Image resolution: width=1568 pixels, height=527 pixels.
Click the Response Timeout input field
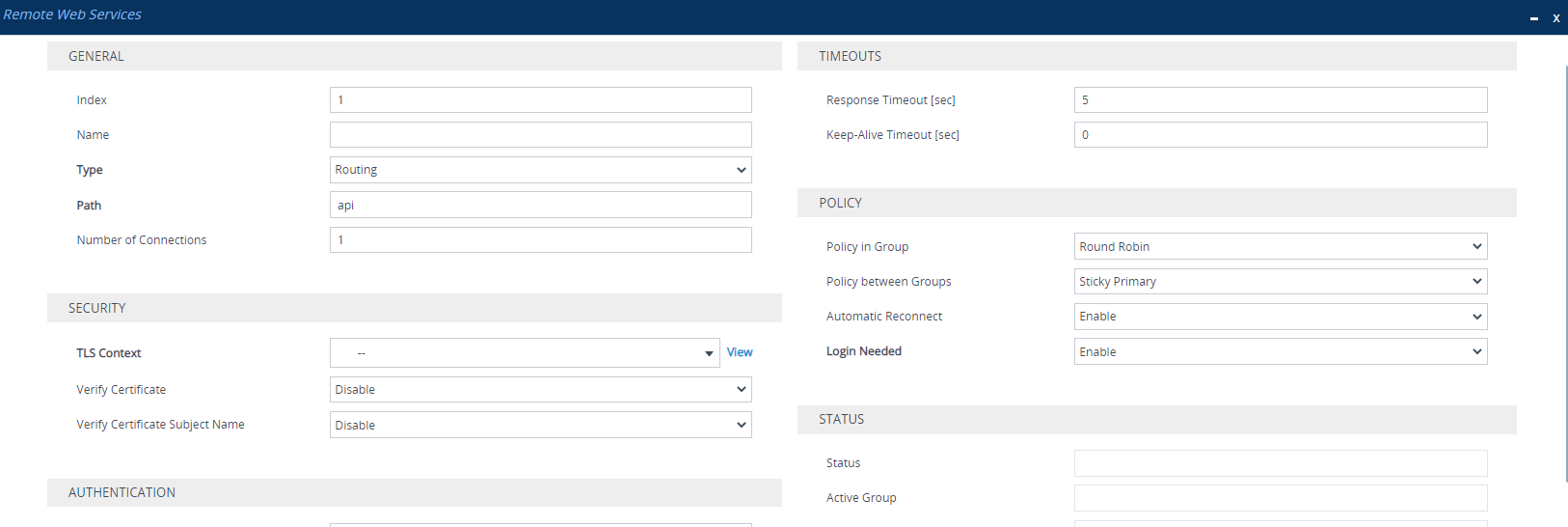[x=1280, y=100]
